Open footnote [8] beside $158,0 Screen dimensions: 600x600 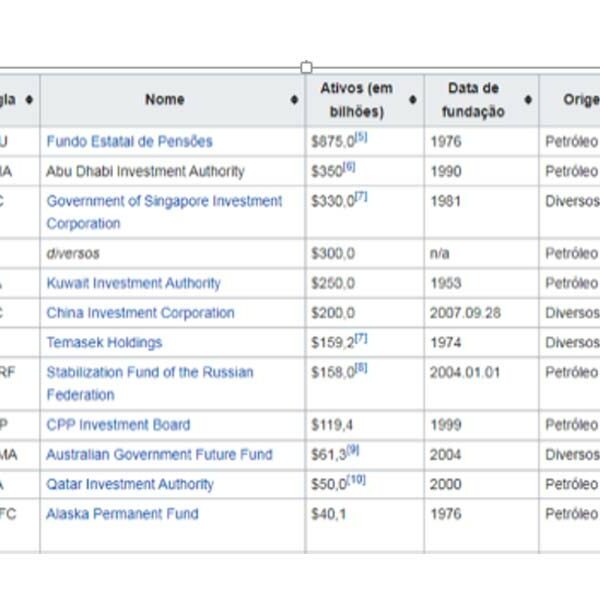(361, 368)
